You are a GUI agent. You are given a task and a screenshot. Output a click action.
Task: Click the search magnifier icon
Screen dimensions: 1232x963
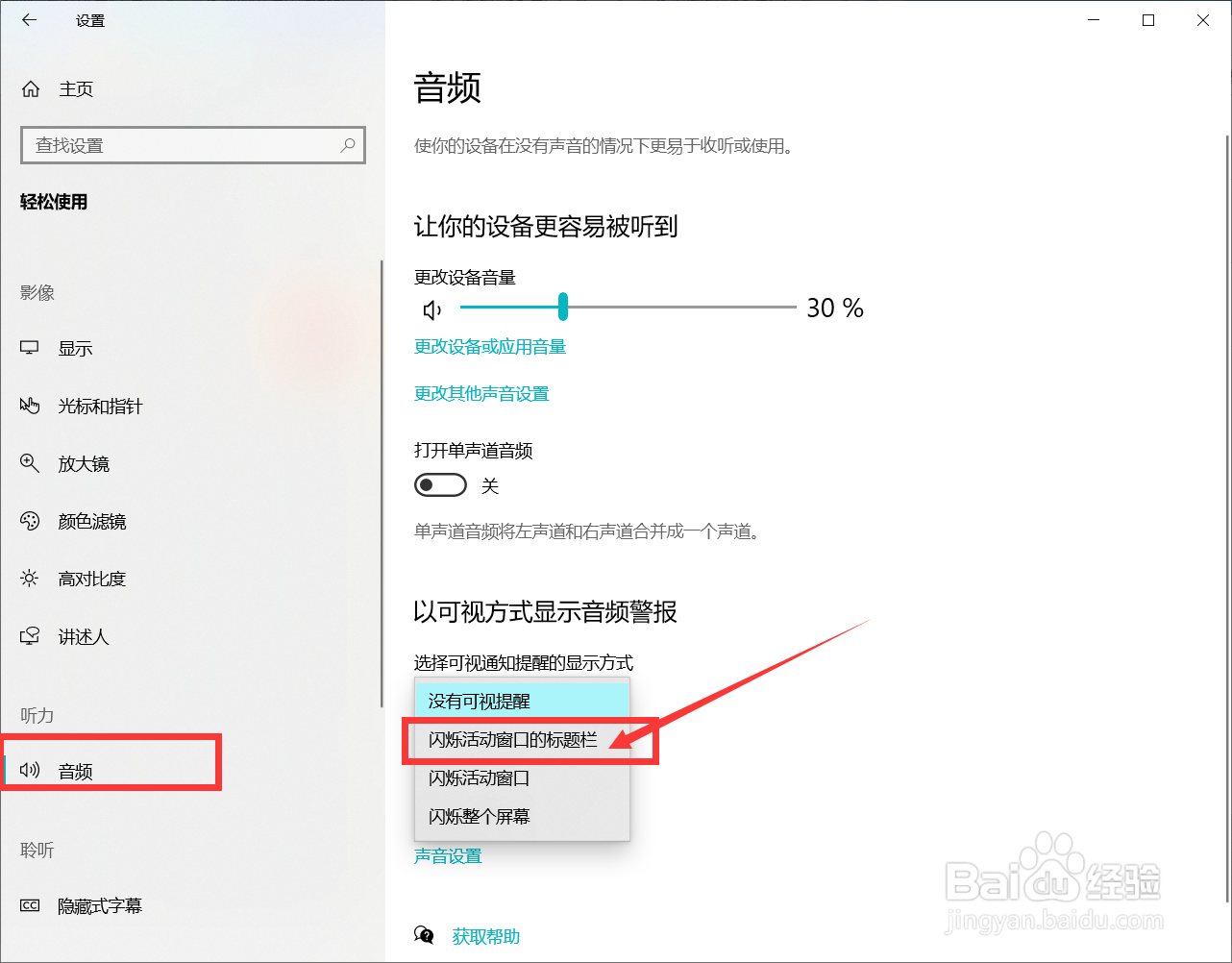(348, 145)
